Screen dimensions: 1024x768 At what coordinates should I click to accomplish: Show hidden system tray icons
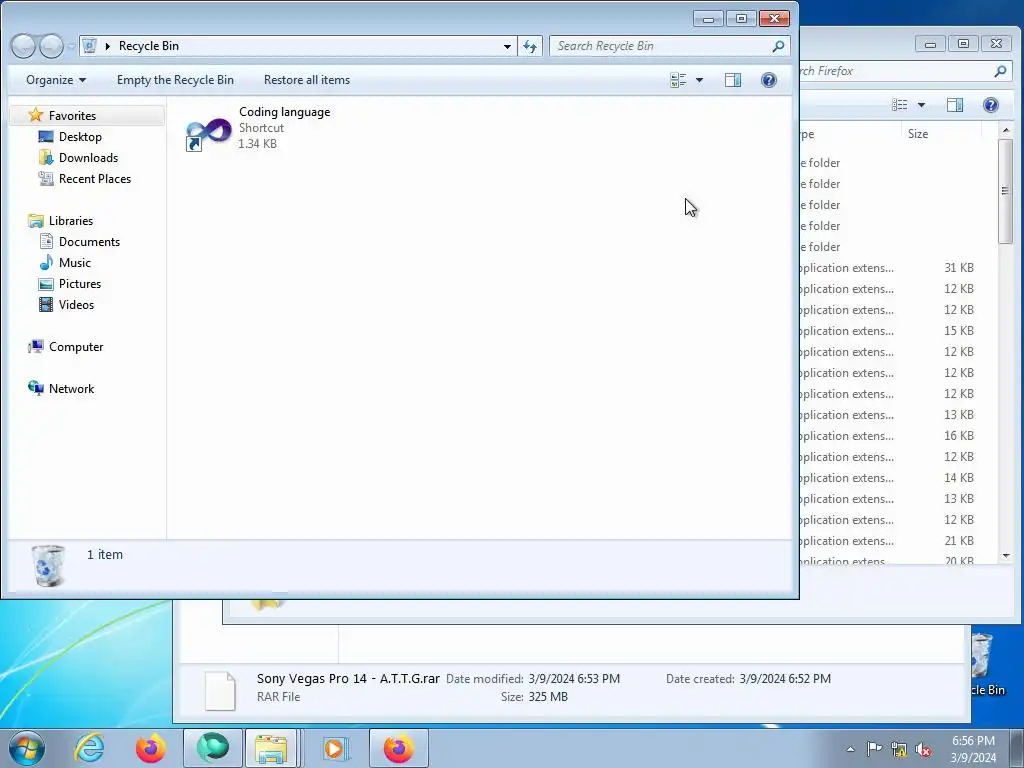coord(850,749)
